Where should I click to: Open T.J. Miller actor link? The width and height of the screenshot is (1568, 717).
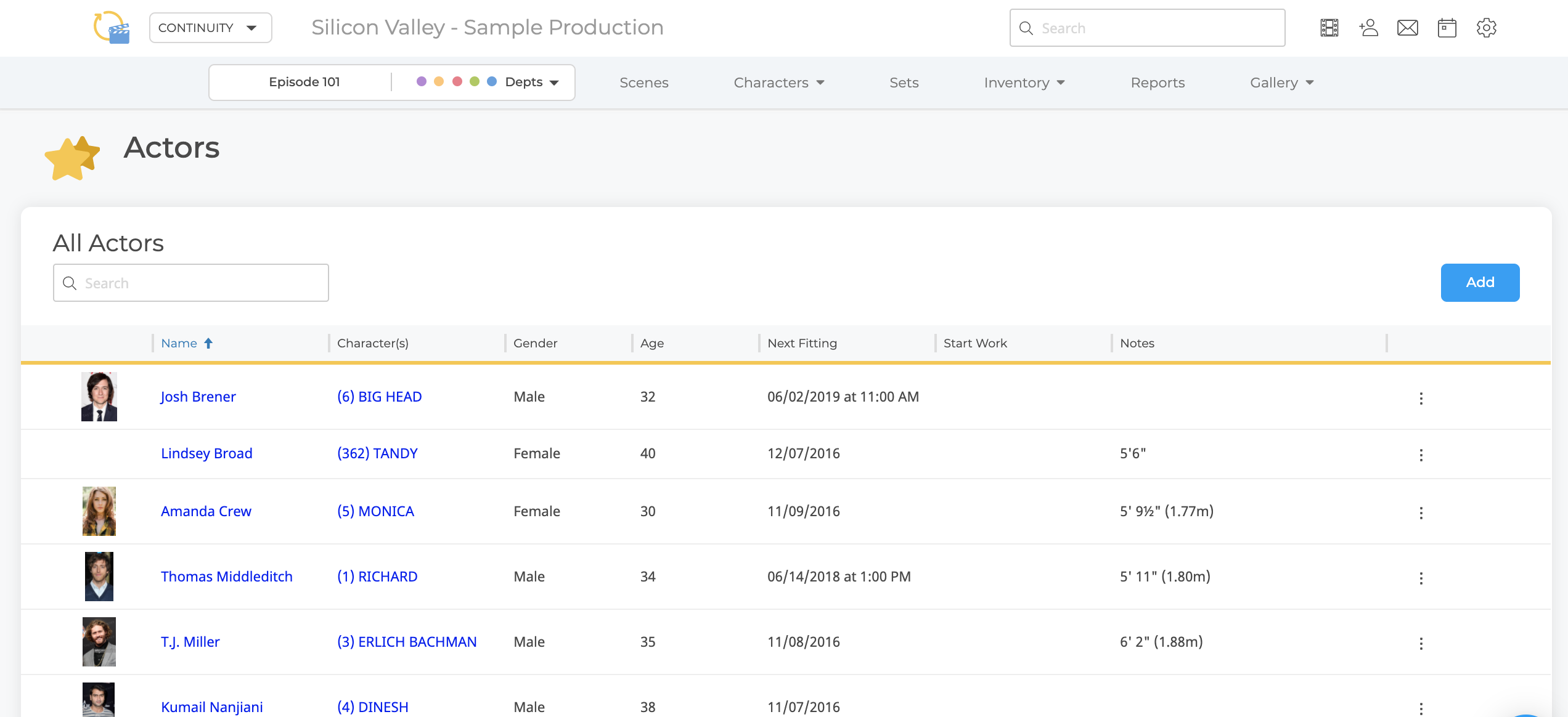pos(190,642)
